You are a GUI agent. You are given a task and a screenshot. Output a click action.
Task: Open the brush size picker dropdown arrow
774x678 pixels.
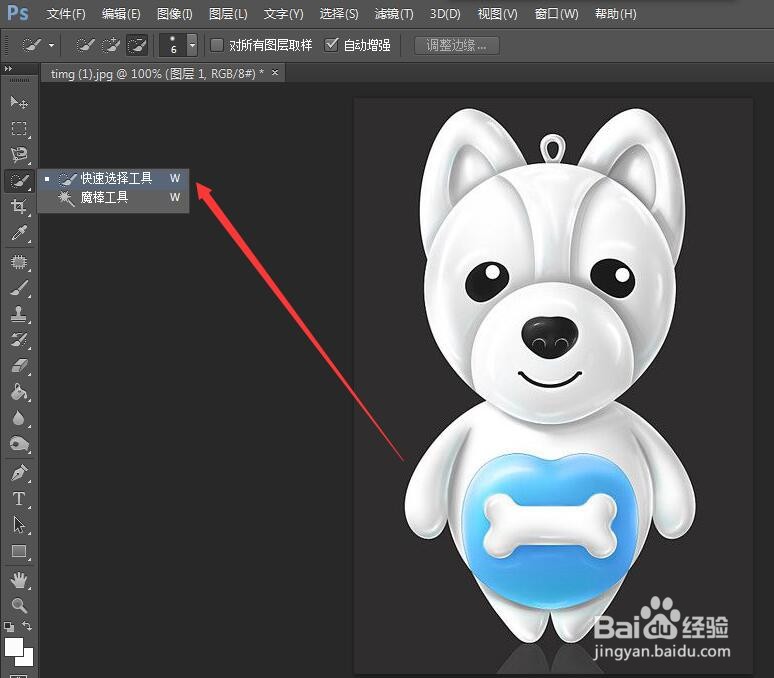[x=193, y=45]
